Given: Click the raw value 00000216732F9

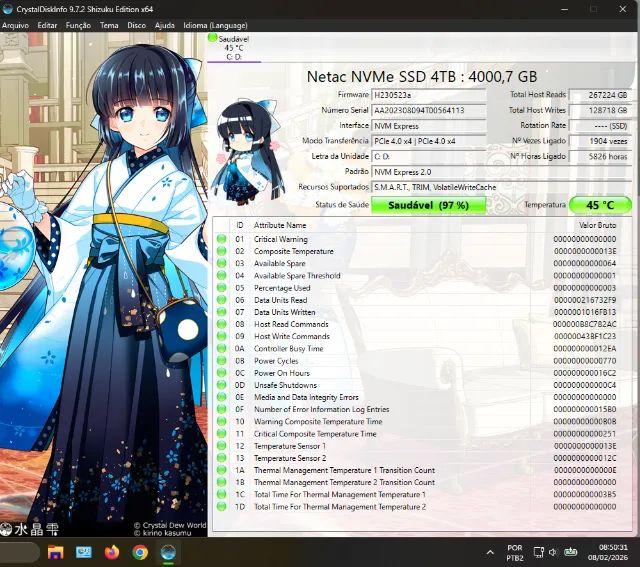Looking at the screenshot, I should (x=585, y=300).
